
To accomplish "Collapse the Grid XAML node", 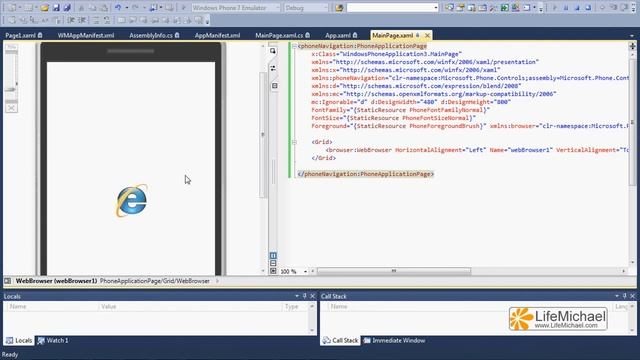I will pos(294,142).
